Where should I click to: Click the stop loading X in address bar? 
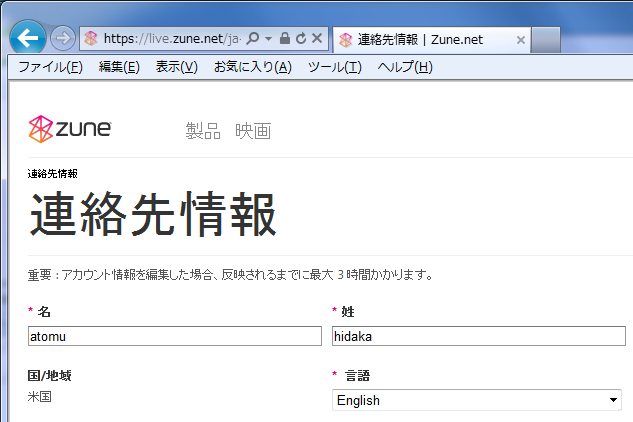(316, 39)
